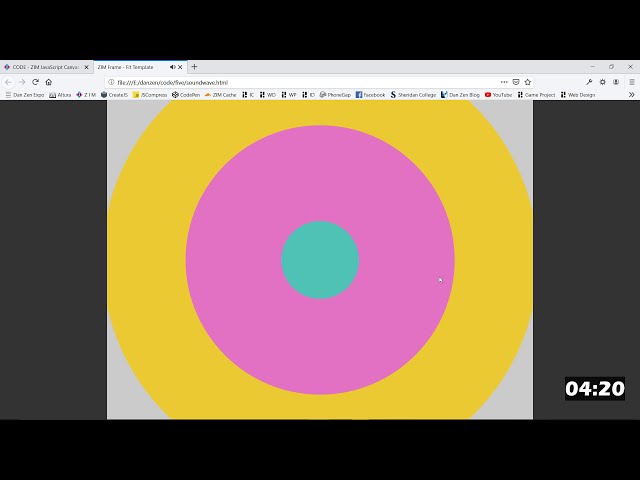
Task: Save page to Pocket
Action: 516,82
